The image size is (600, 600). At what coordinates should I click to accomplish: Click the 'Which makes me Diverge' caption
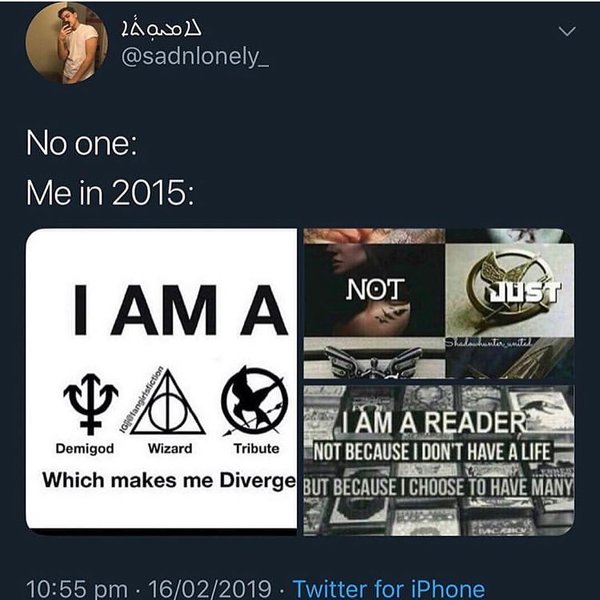169,481
